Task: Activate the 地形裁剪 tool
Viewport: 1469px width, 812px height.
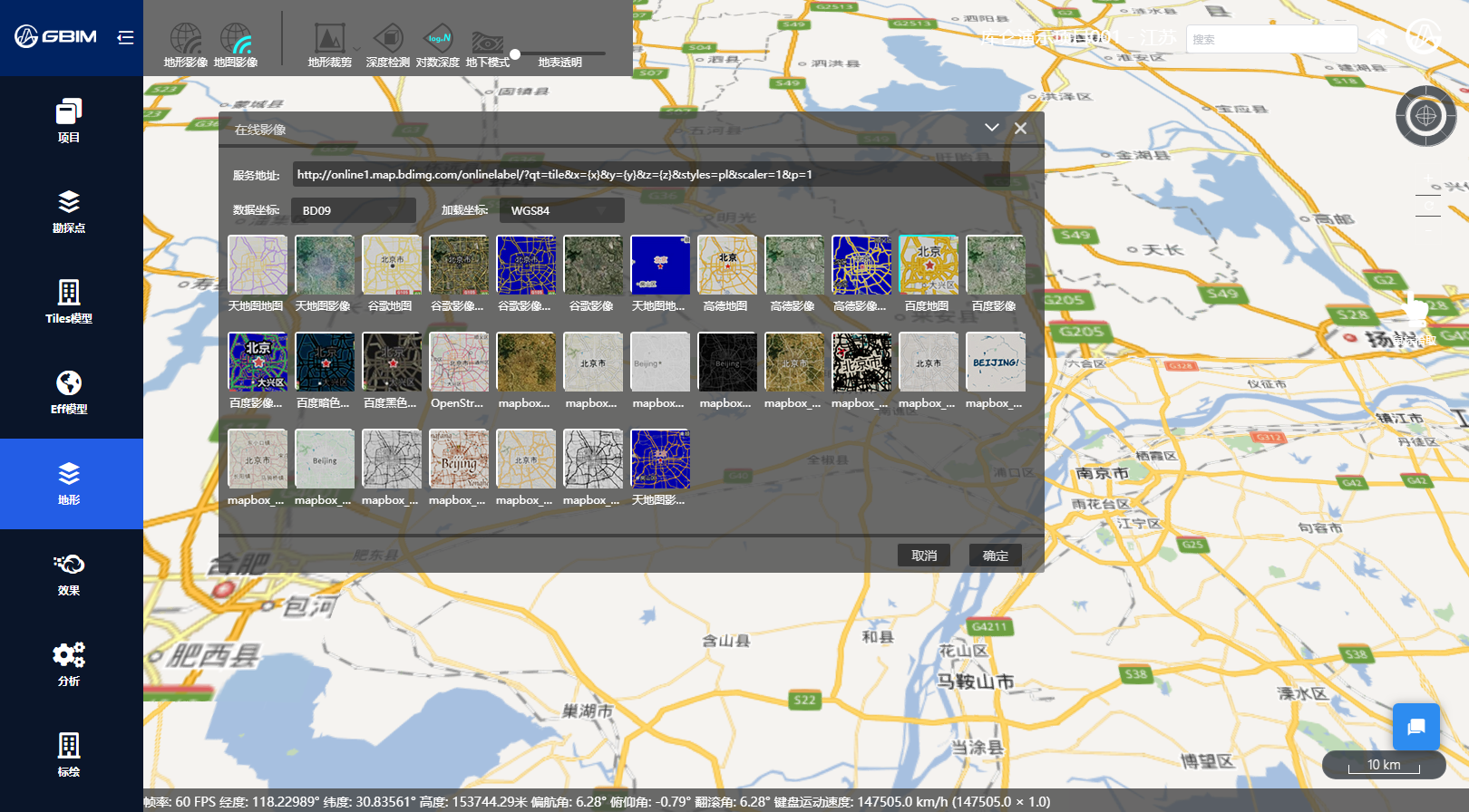Action: pos(329,45)
